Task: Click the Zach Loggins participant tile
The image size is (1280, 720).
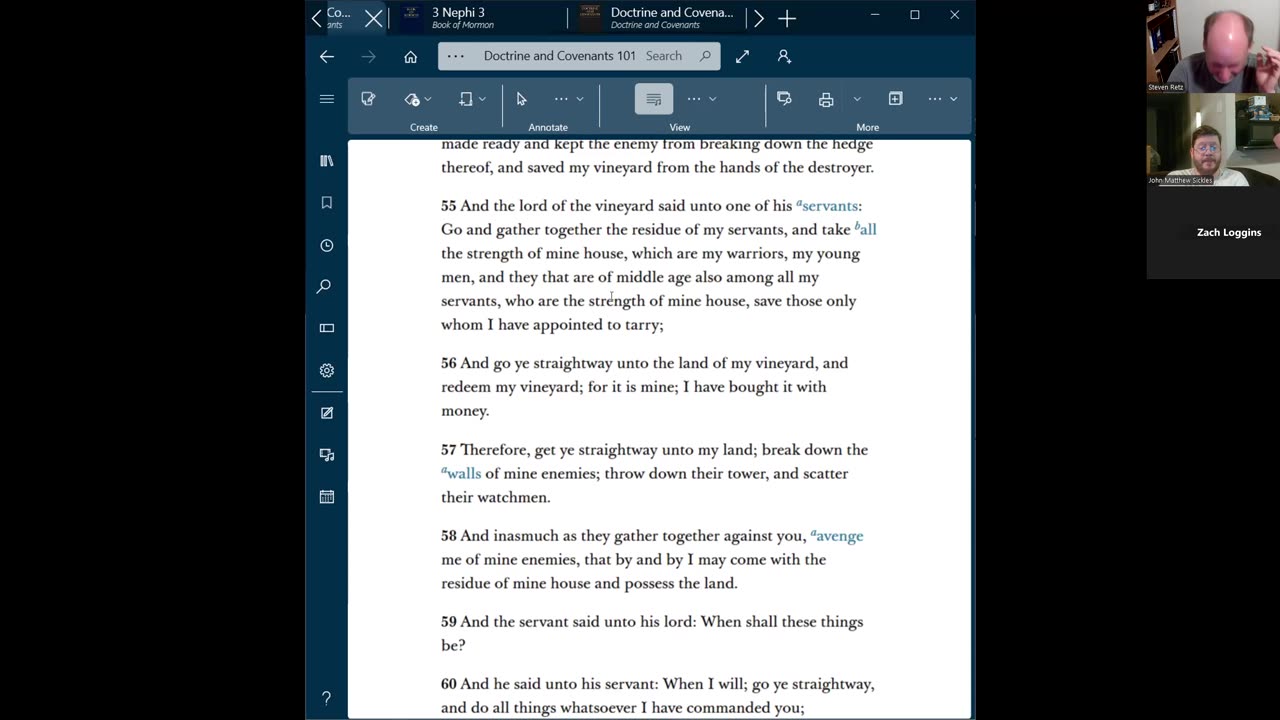Action: pos(1213,232)
